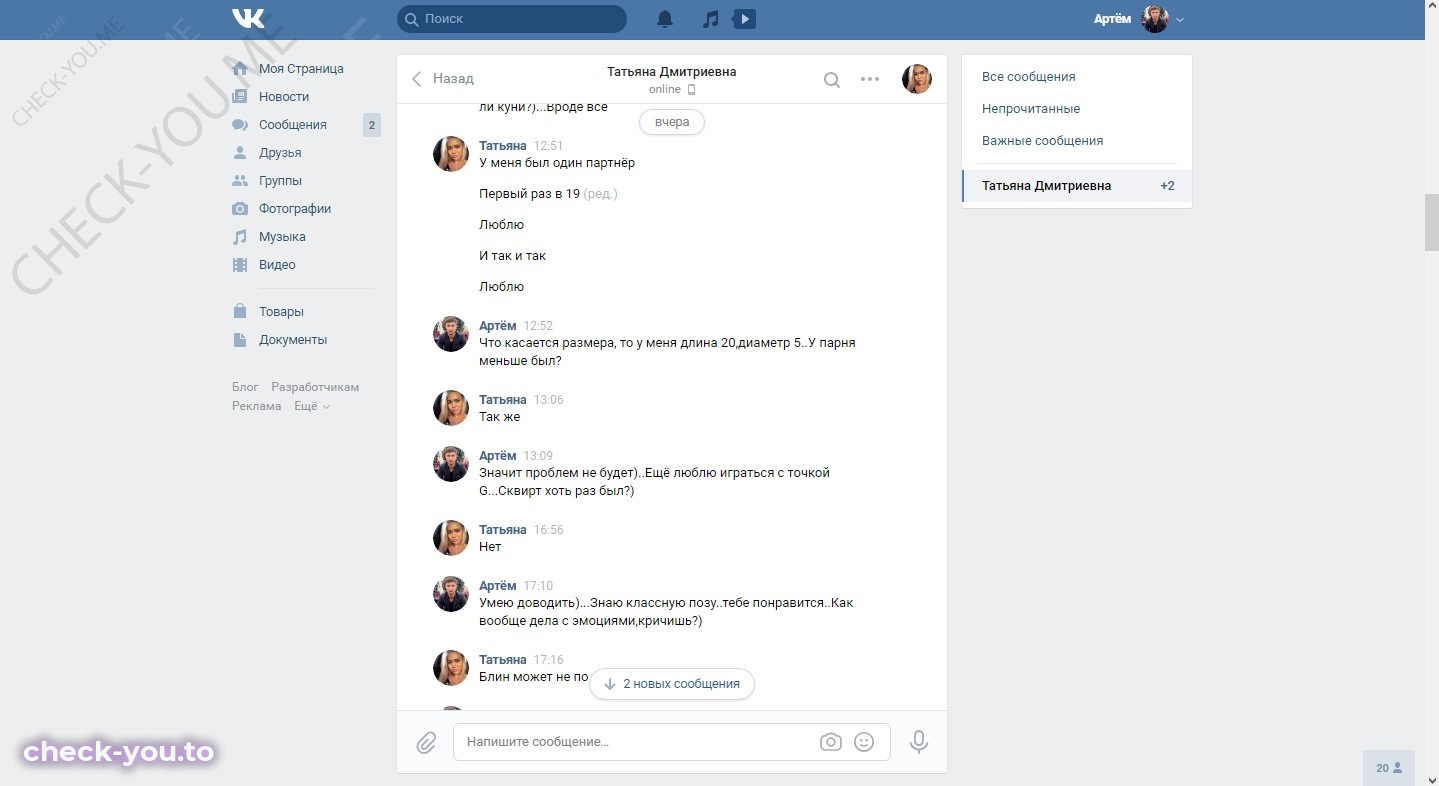
Task: Click the 'вчера' date pill
Action: pyautogui.click(x=672, y=122)
